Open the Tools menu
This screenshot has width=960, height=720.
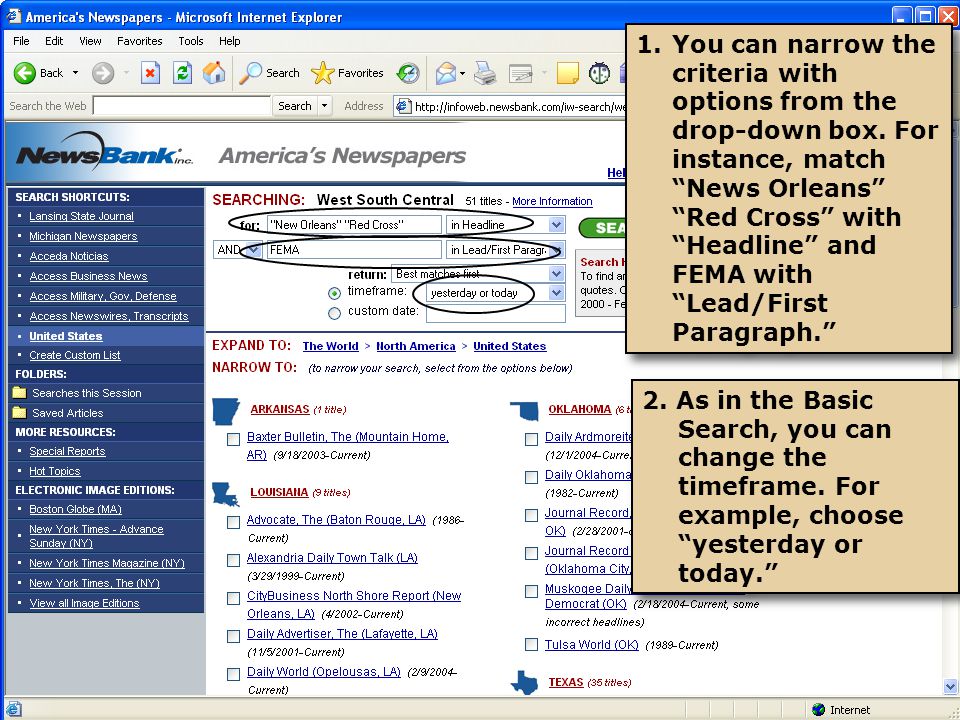[190, 41]
